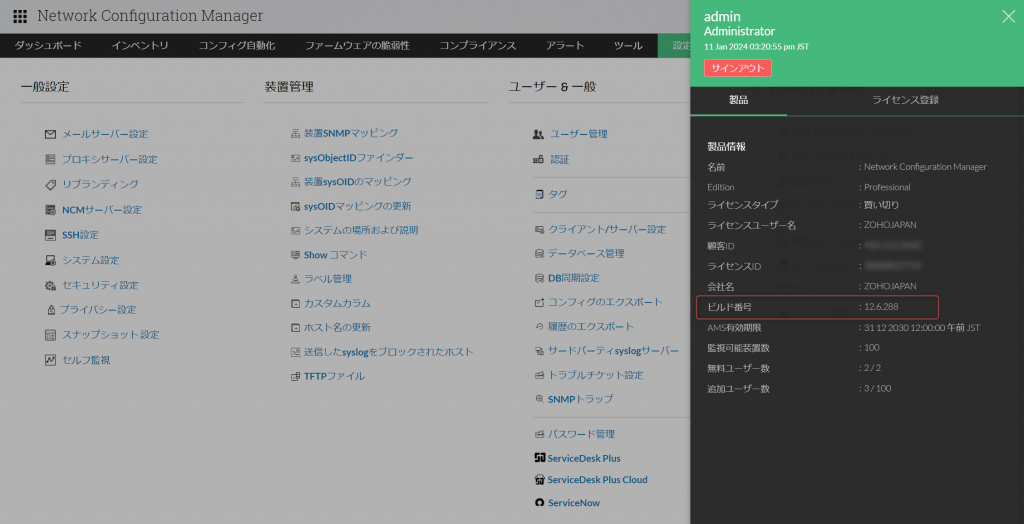
Task: Open the ダッシュボード menu
Action: (48, 46)
